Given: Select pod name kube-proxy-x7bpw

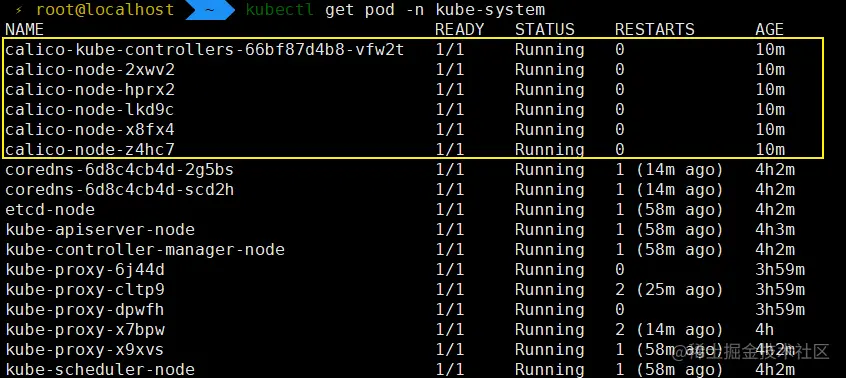Looking at the screenshot, I should [x=85, y=330].
